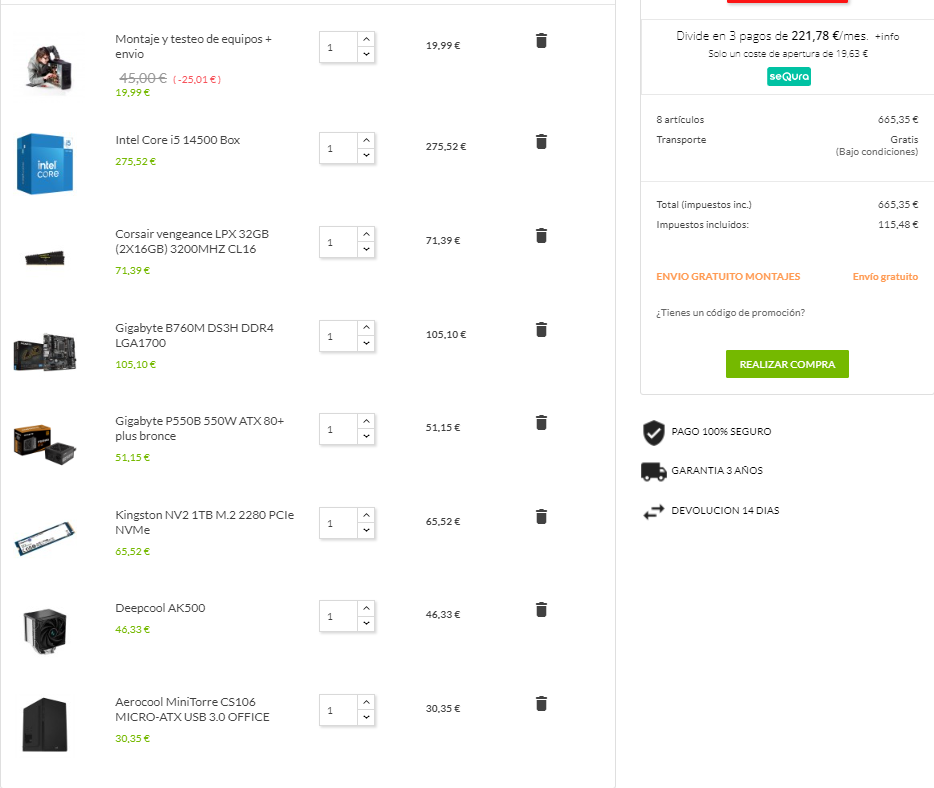Increase Aerocool MiniTorre CS106 quantity
934x788 pixels.
[x=366, y=703]
